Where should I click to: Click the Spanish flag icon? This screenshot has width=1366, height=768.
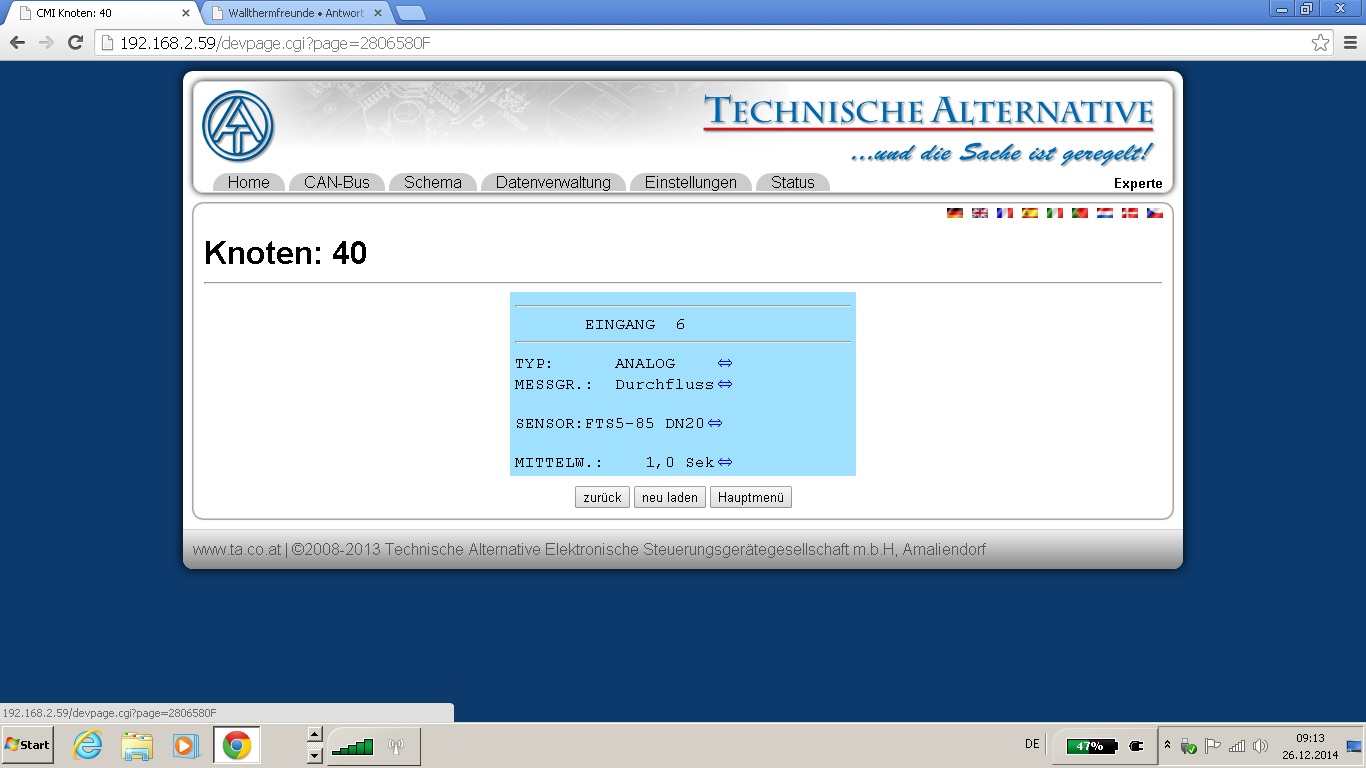[1030, 213]
